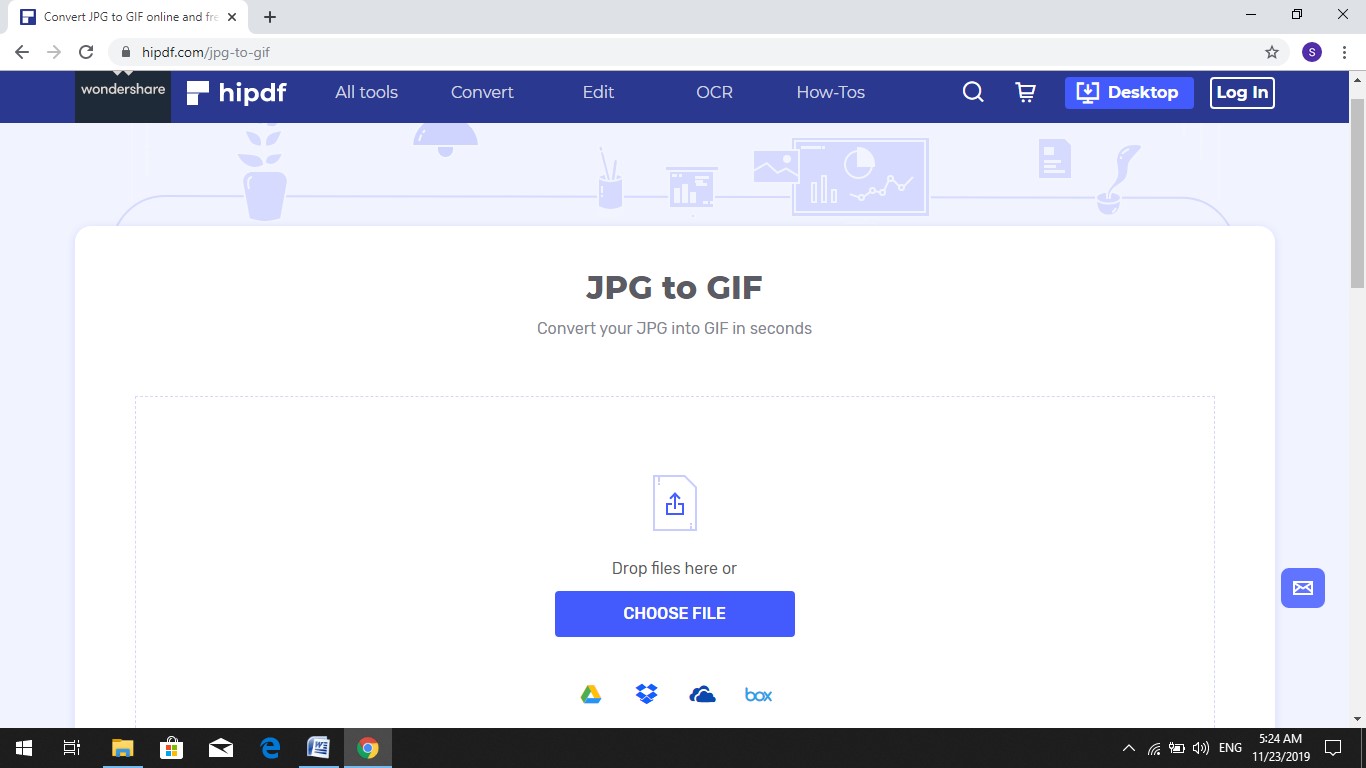Open File Explorer from taskbar
Image resolution: width=1366 pixels, height=768 pixels.
[122, 748]
